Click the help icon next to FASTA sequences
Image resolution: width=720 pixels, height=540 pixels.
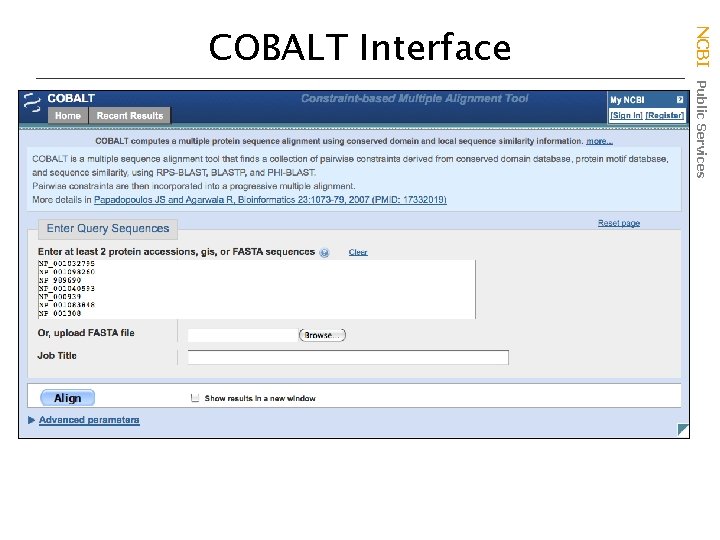click(324, 253)
